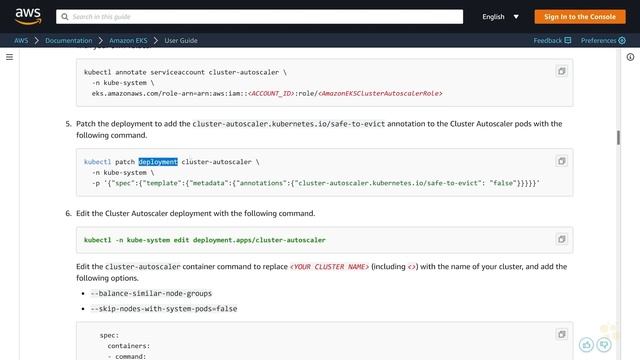
Task: Click the <YOUR CLUSTER NAME> placeholder text
Action: (x=329, y=267)
